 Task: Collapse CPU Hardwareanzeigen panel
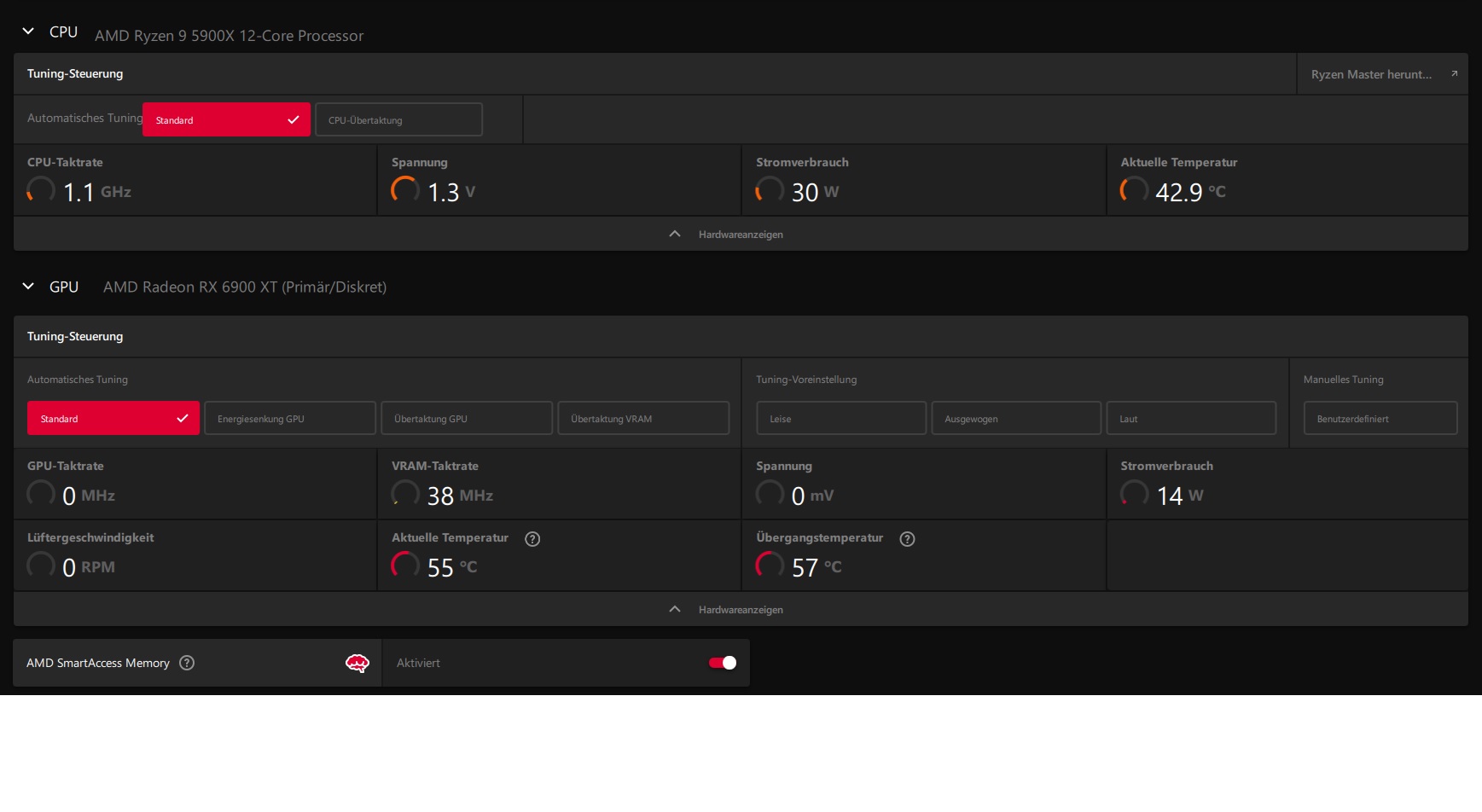(x=740, y=234)
